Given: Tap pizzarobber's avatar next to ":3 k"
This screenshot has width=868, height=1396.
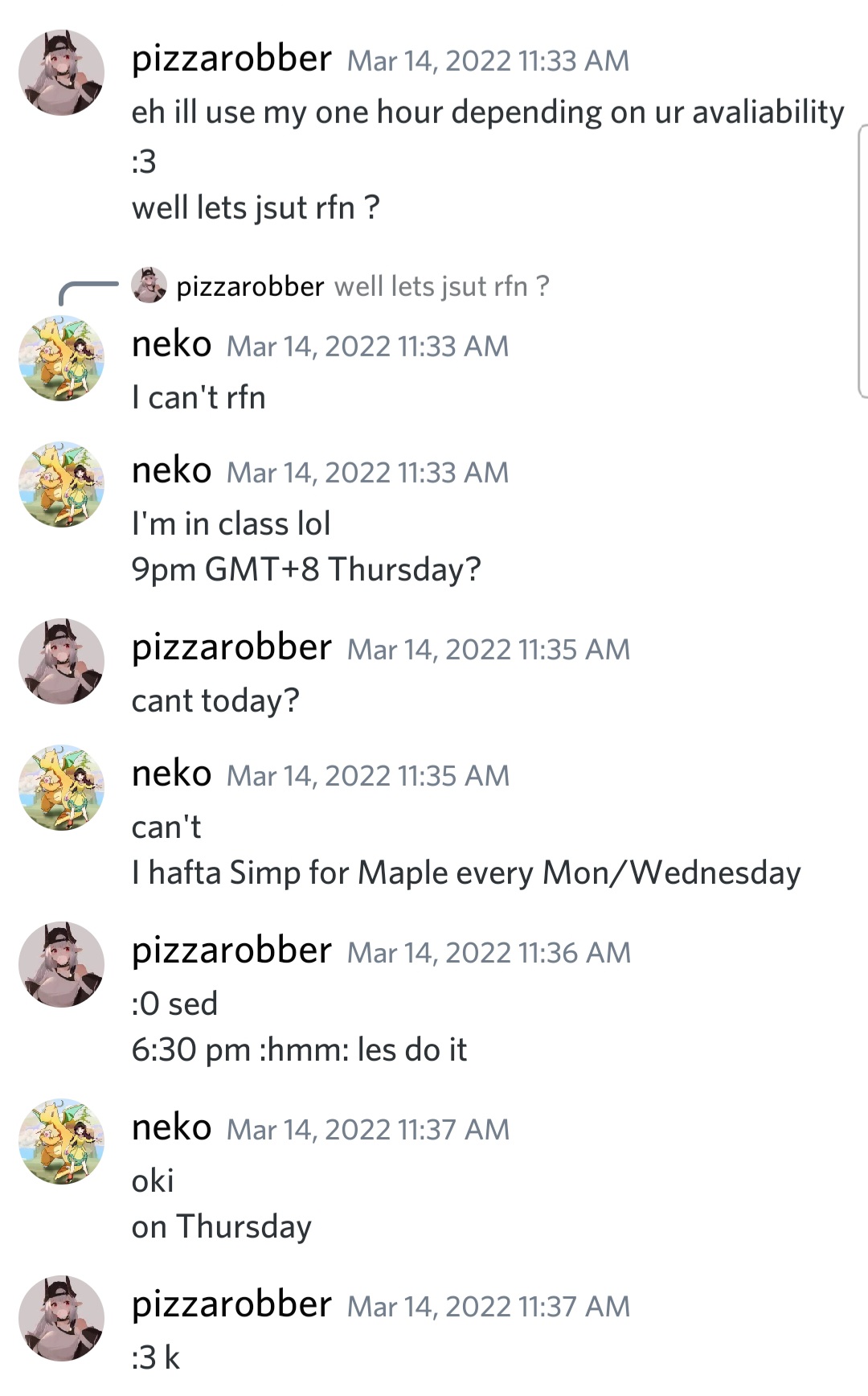Looking at the screenshot, I should click(62, 1319).
